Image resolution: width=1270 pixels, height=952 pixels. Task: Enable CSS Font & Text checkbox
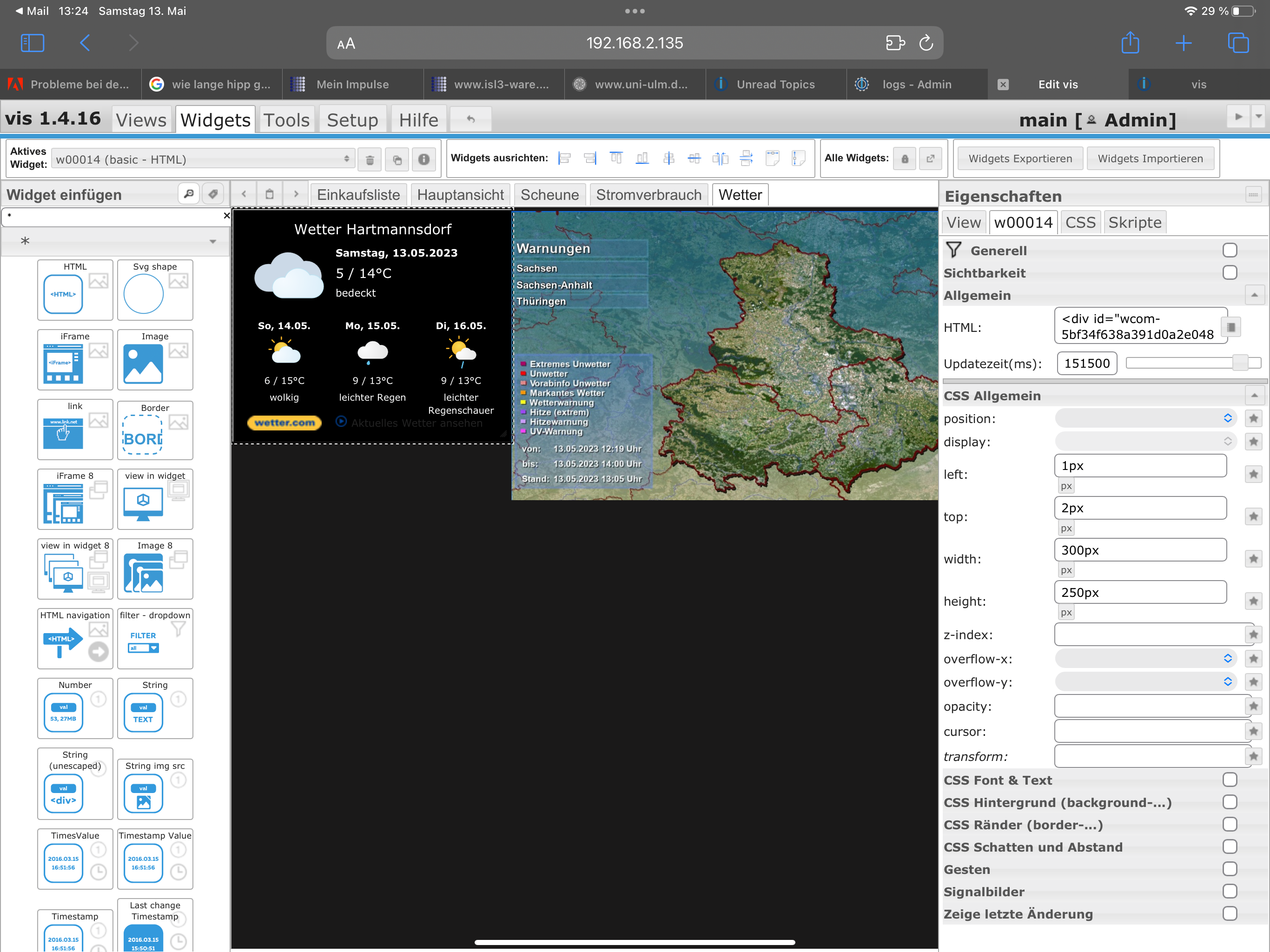click(x=1229, y=780)
